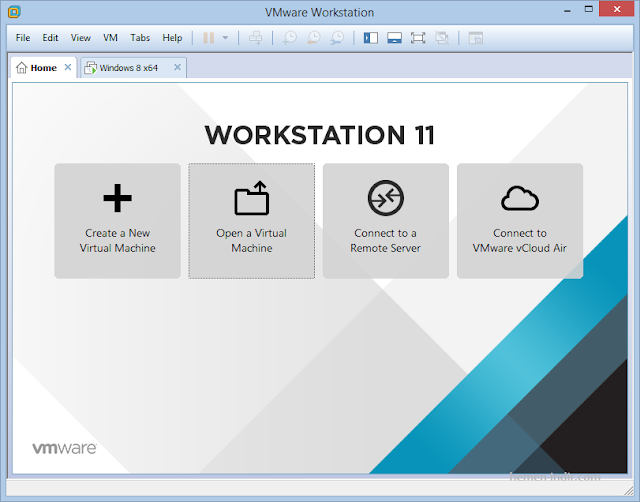Click the full screen mode icon
Image resolution: width=640 pixels, height=502 pixels.
tap(418, 38)
